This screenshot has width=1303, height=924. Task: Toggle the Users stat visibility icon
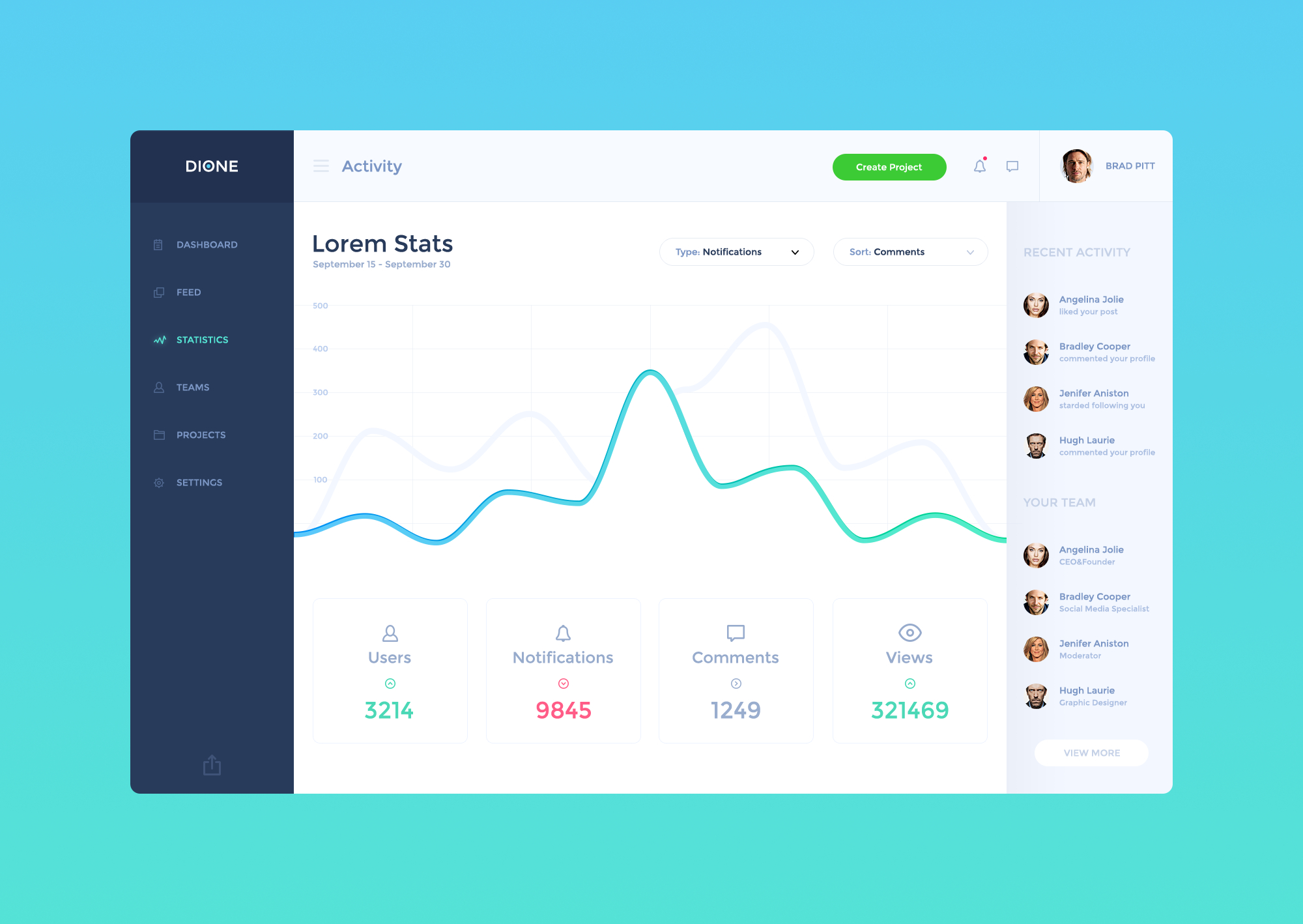[389, 684]
